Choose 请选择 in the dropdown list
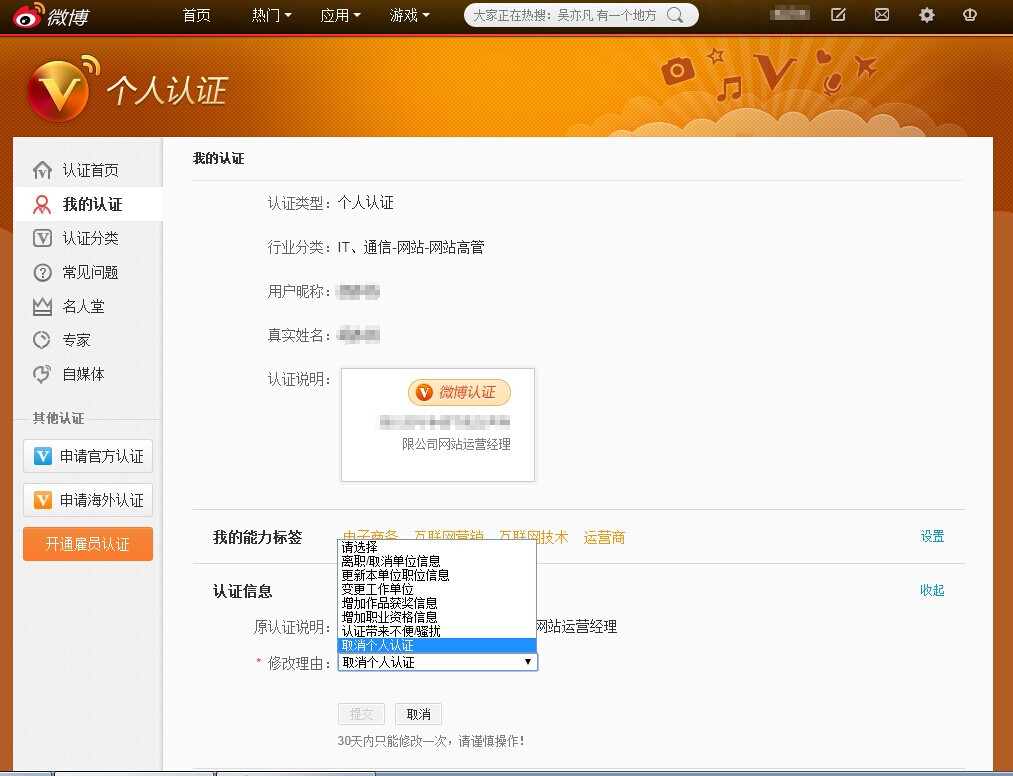 pyautogui.click(x=437, y=547)
